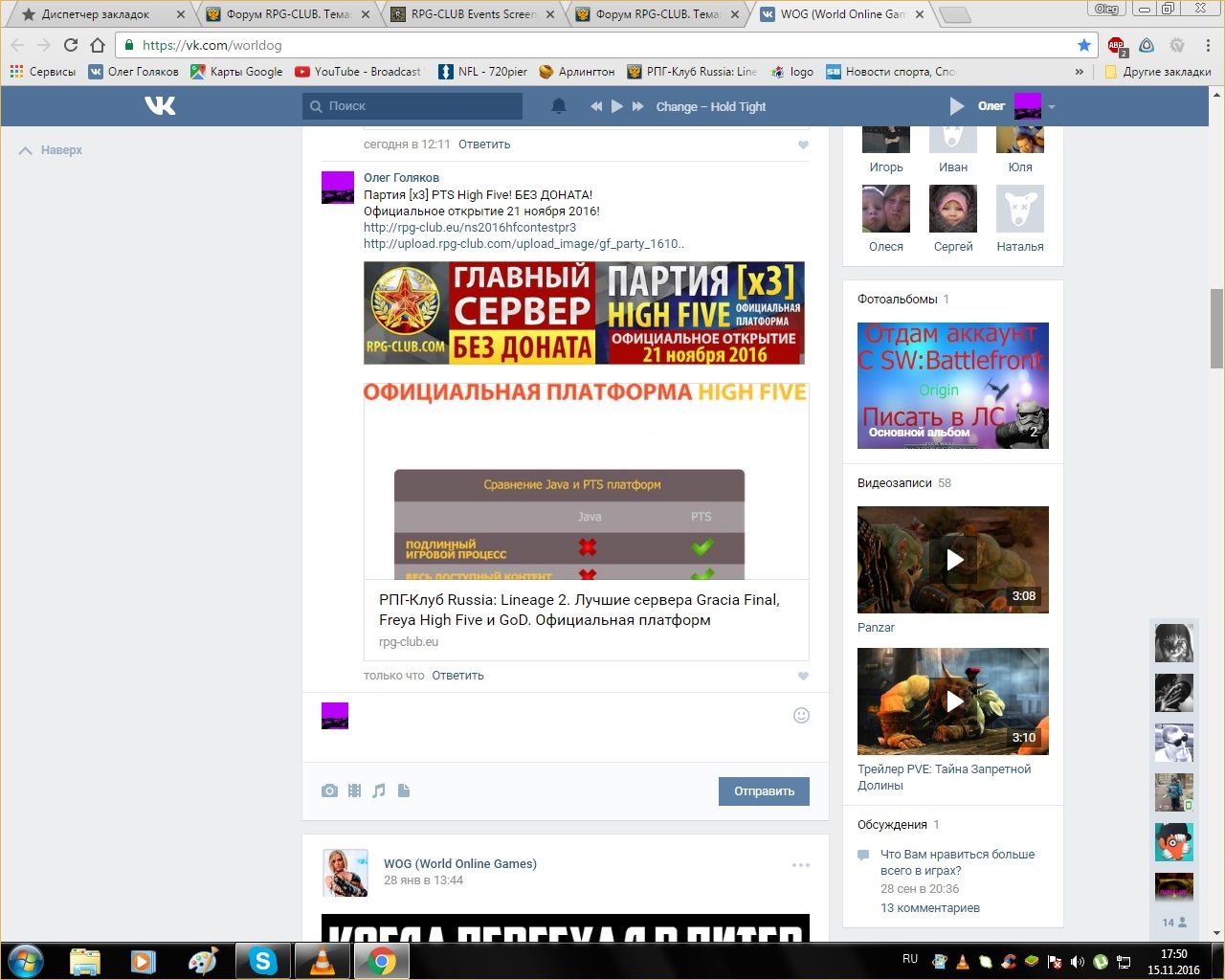Open the Обсуждения section header
Image resolution: width=1225 pixels, height=980 pixels.
pos(892,825)
